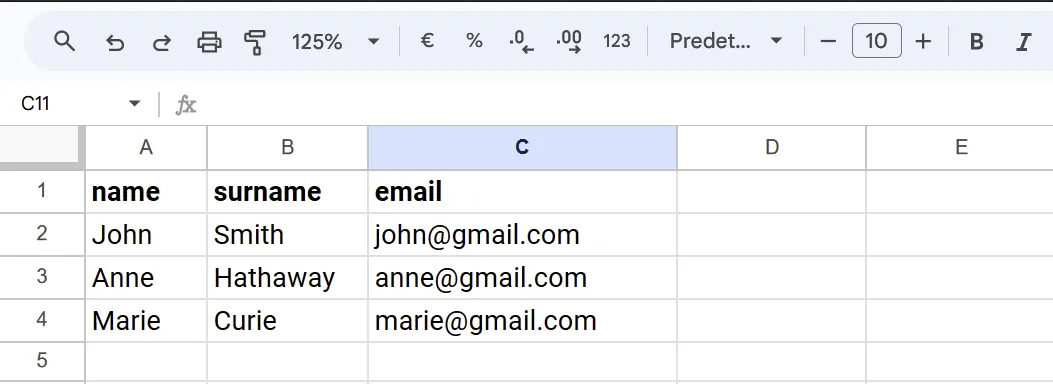1053x384 pixels.
Task: Undo the last action
Action: [x=115, y=42]
